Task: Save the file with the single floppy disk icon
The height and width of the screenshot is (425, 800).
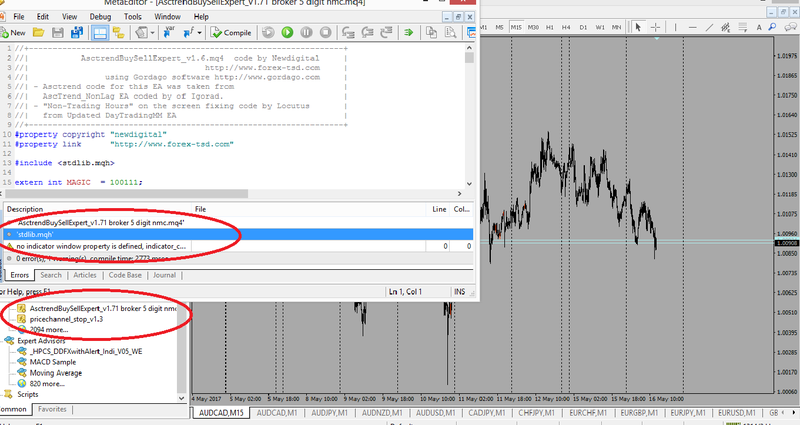Action: pos(58,33)
